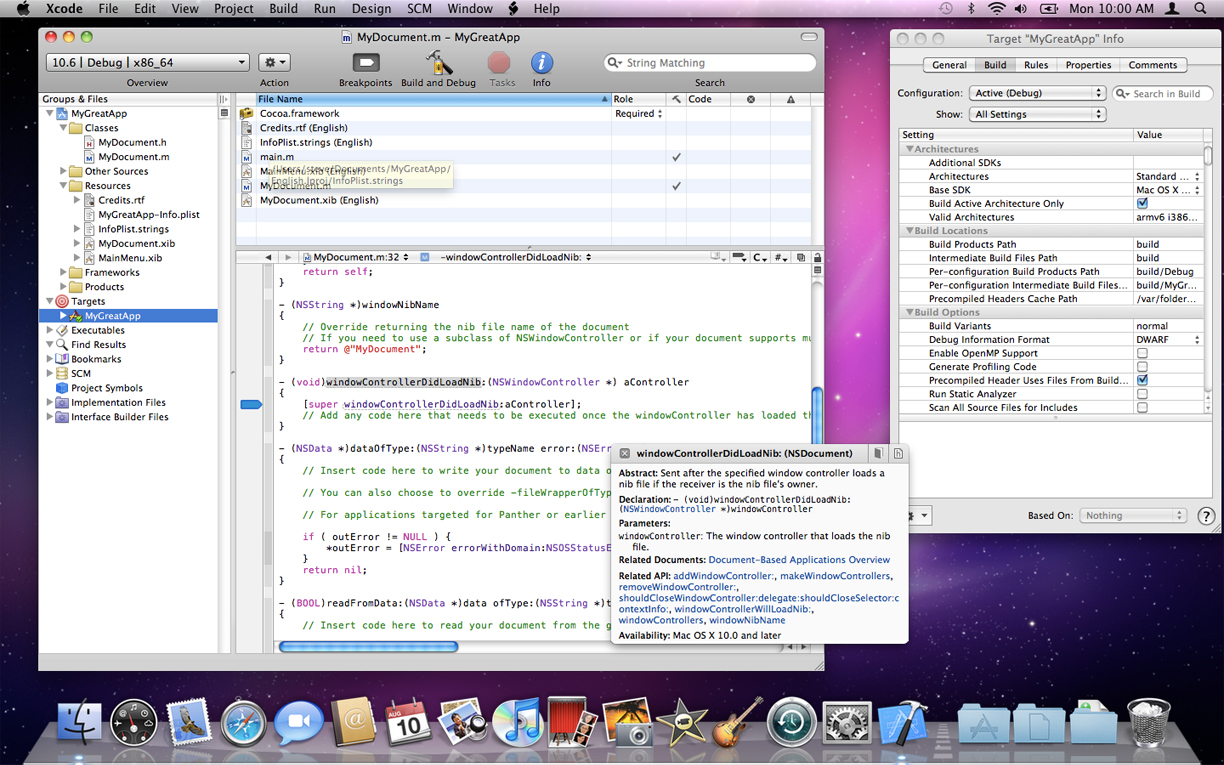Switch to the Rules tab in Target Info
Screen dimensions: 1224x765
click(1036, 65)
